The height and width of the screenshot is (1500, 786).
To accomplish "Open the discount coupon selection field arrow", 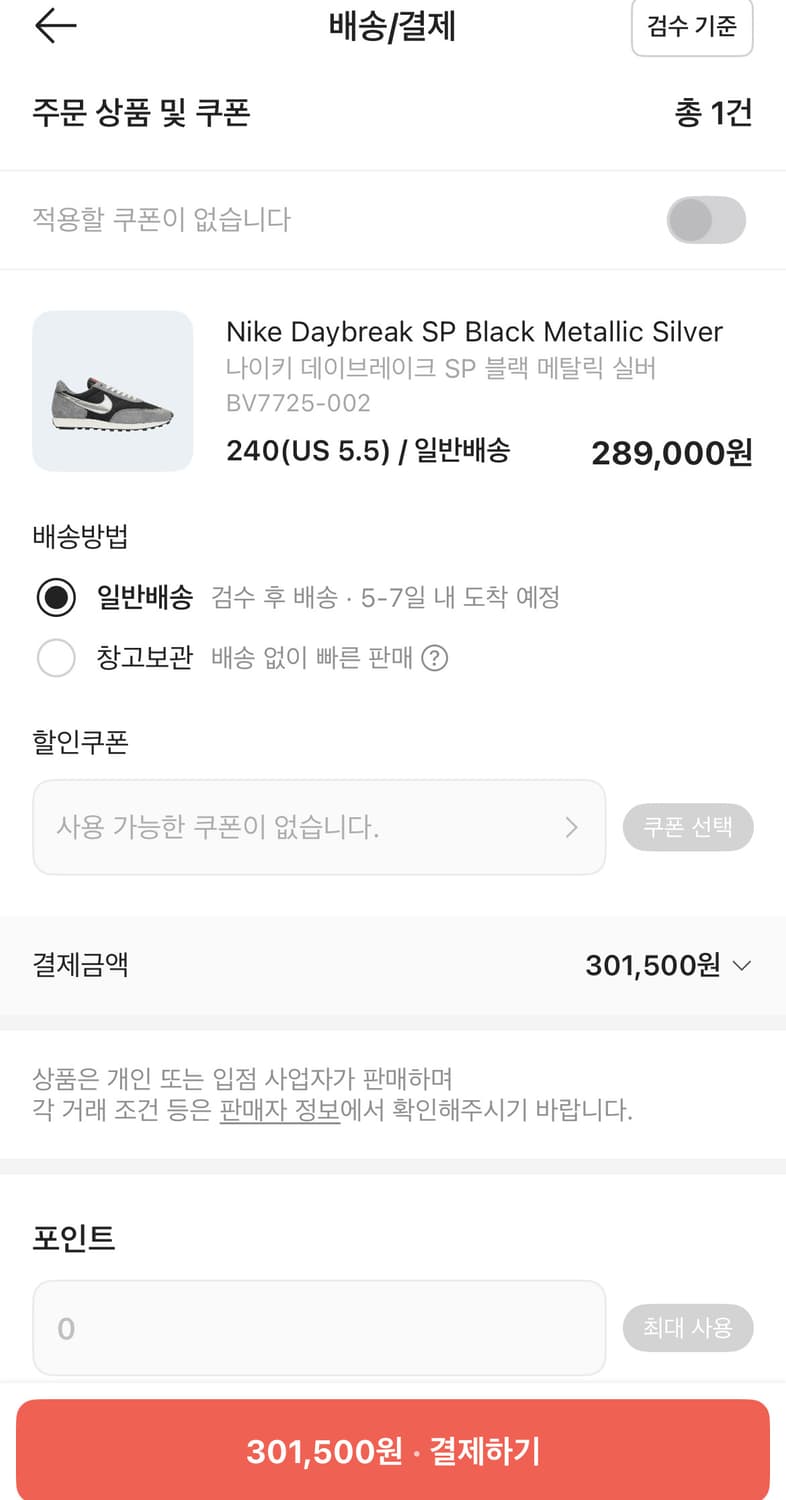I will pos(571,827).
